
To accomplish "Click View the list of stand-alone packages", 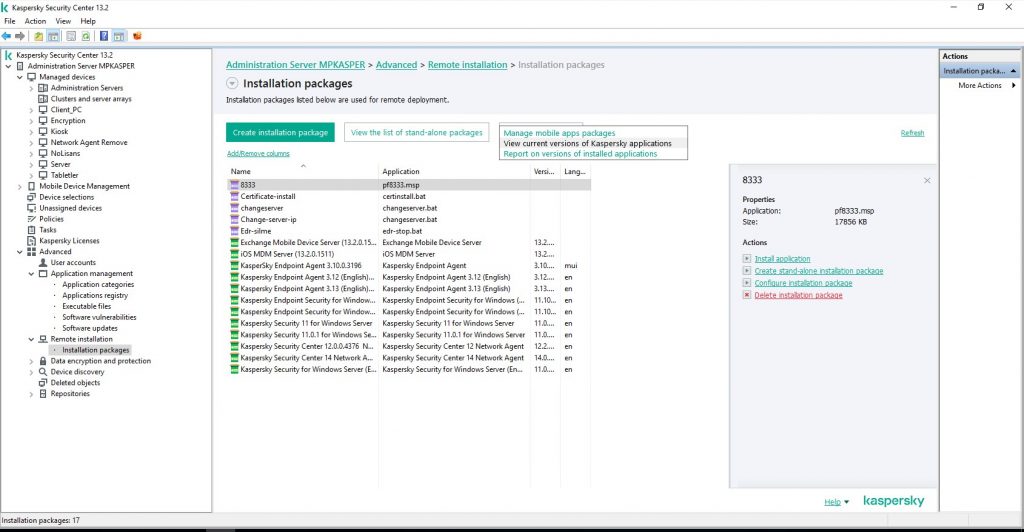I will coord(416,132).
